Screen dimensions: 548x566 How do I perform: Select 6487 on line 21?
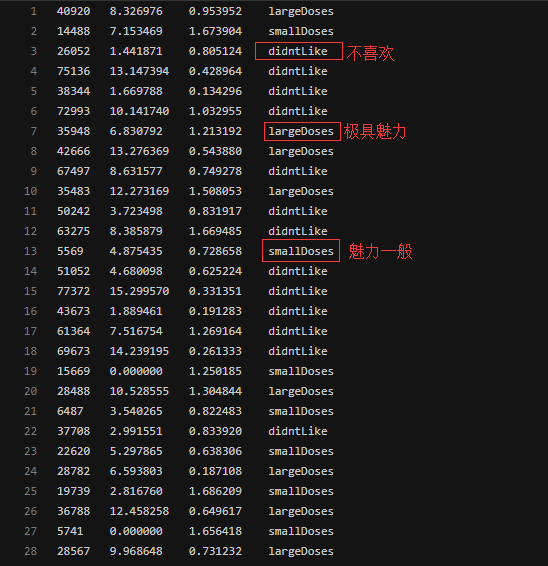70,411
